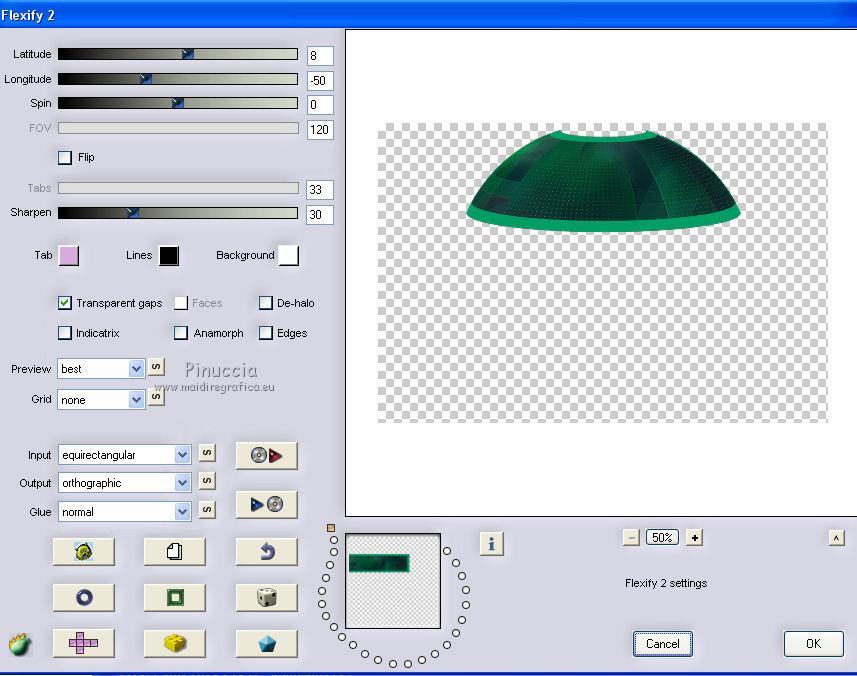
Task: Click the pink cross icon button
Action: [84, 643]
